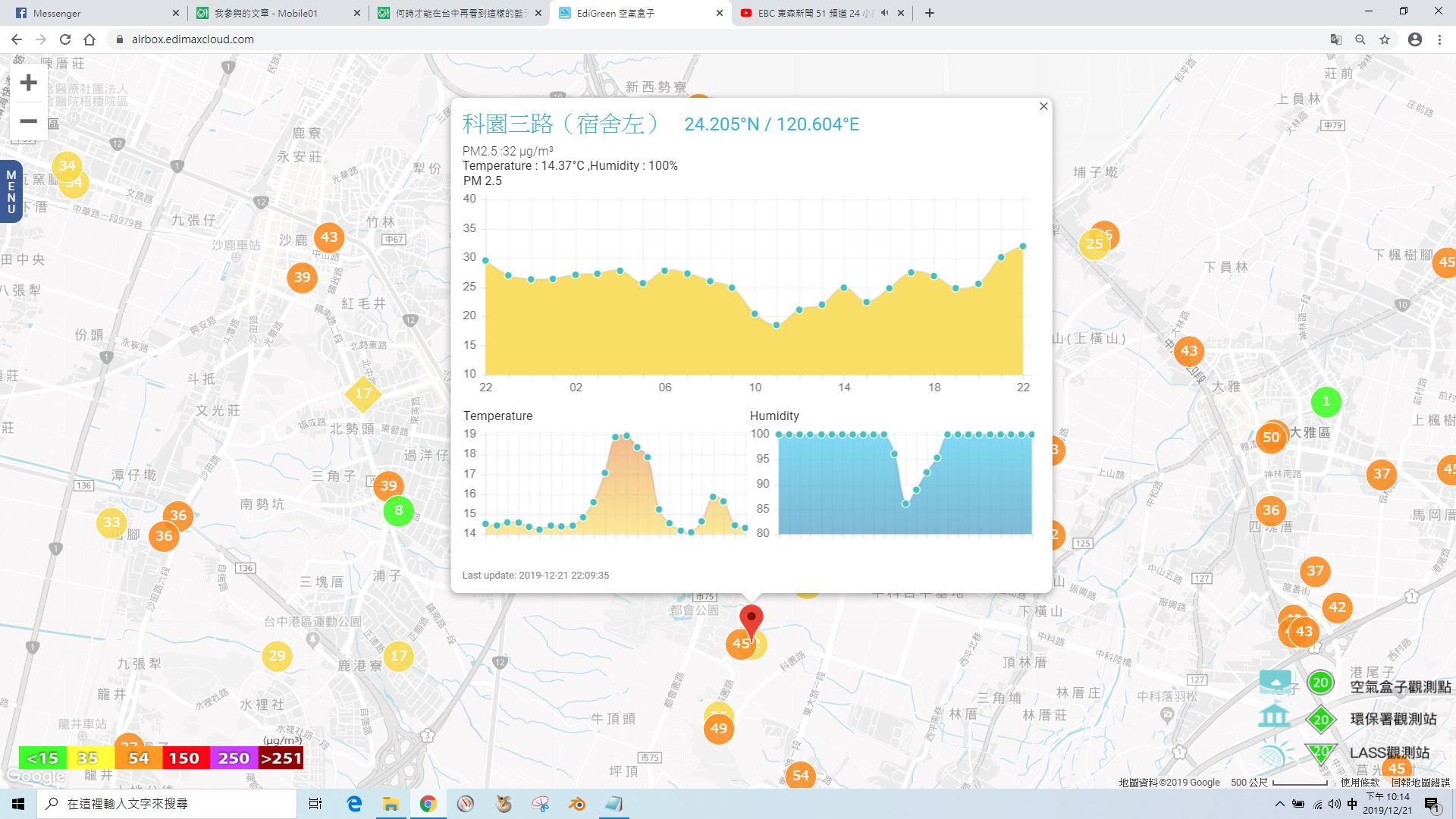Close the EBC 東森新聞 tab
Viewport: 1456px width, 819px height.
(901, 13)
